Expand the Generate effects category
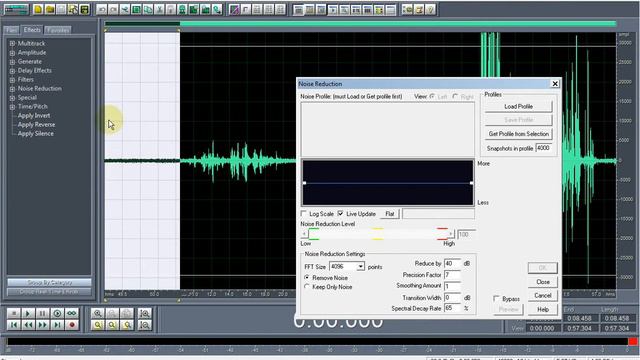The image size is (640, 360). coord(12,62)
